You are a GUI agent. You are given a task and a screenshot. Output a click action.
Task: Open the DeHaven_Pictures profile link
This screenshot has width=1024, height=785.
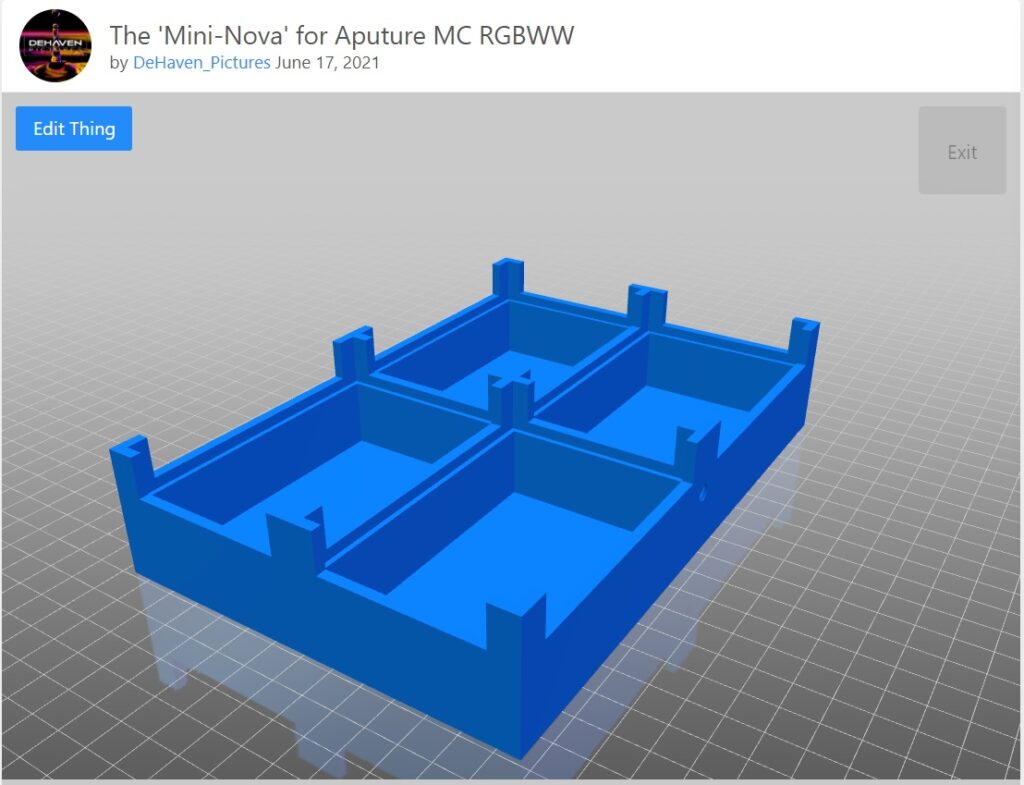click(x=201, y=63)
